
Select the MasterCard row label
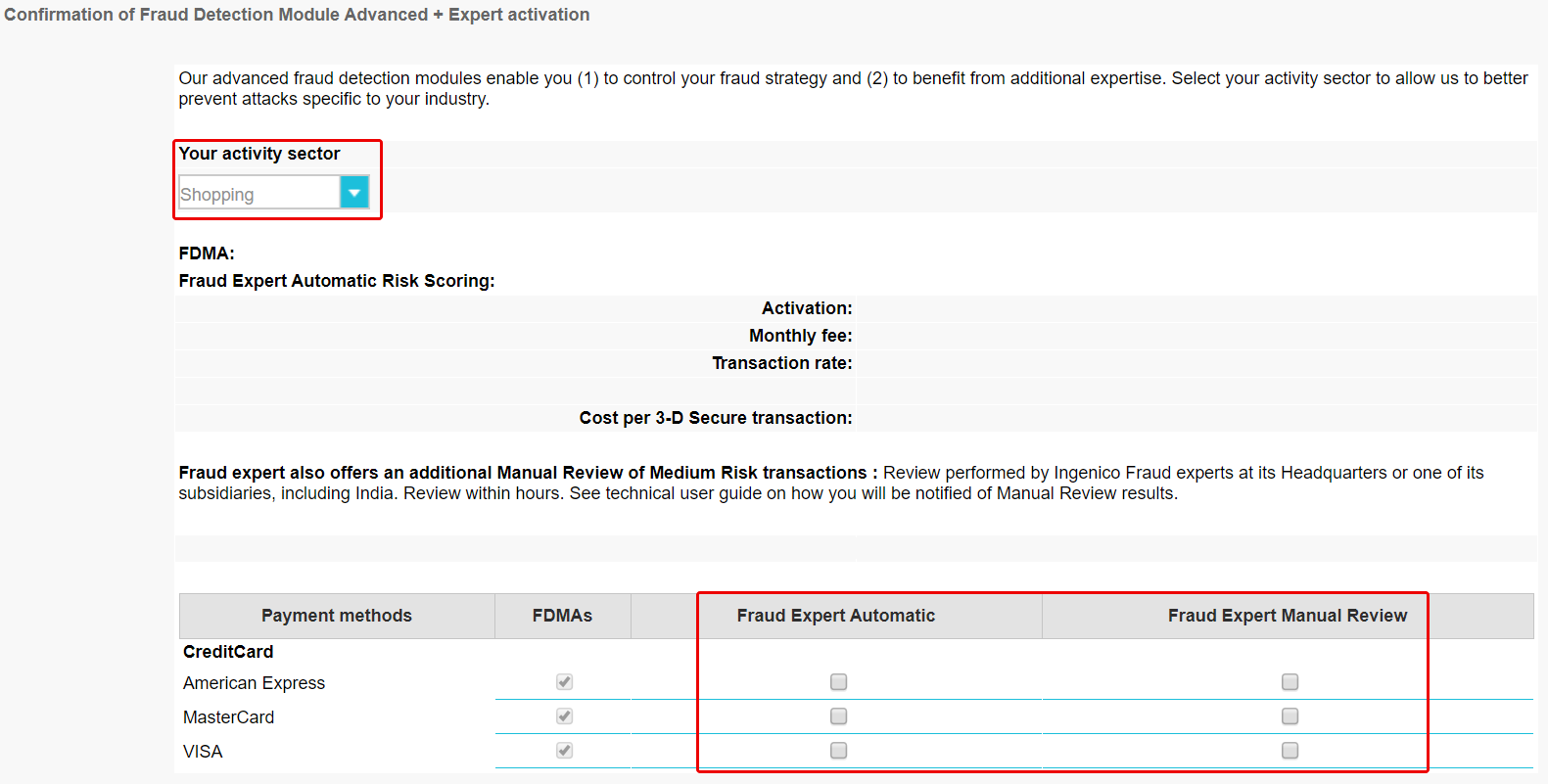228,717
